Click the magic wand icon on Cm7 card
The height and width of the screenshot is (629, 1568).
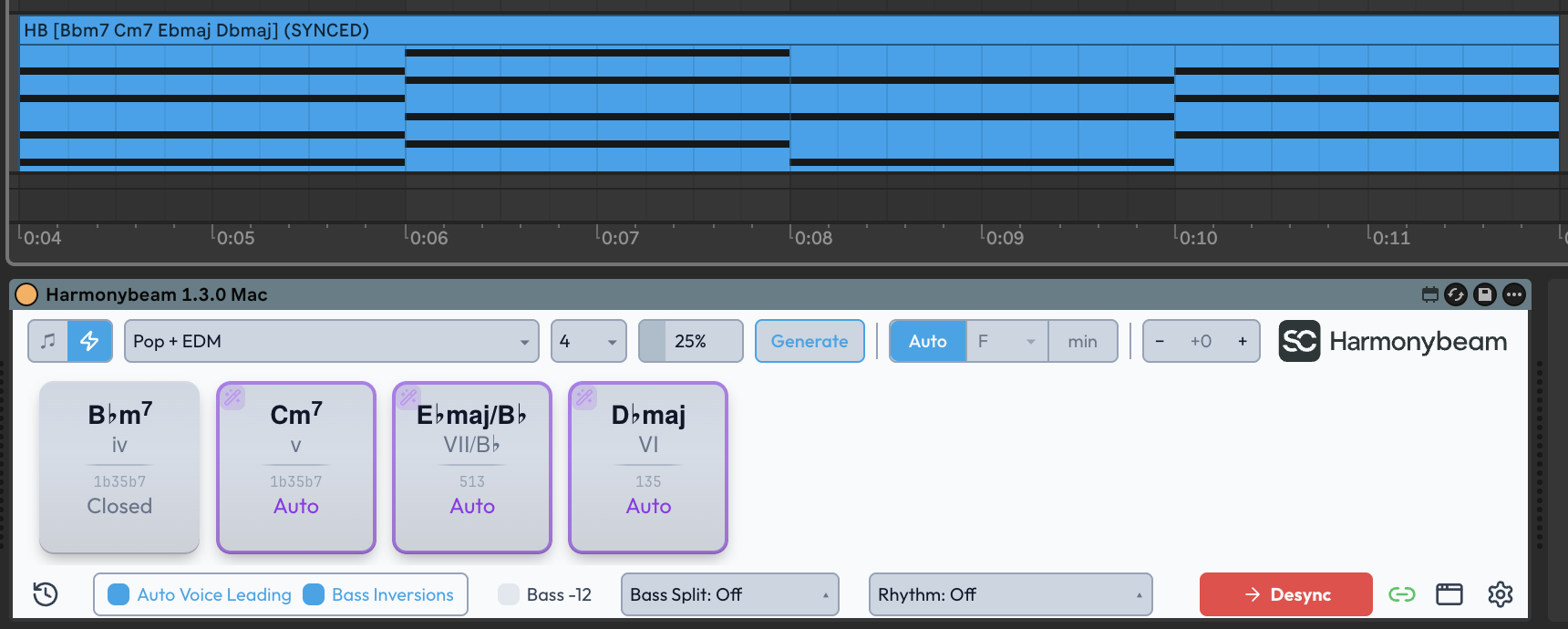point(232,397)
